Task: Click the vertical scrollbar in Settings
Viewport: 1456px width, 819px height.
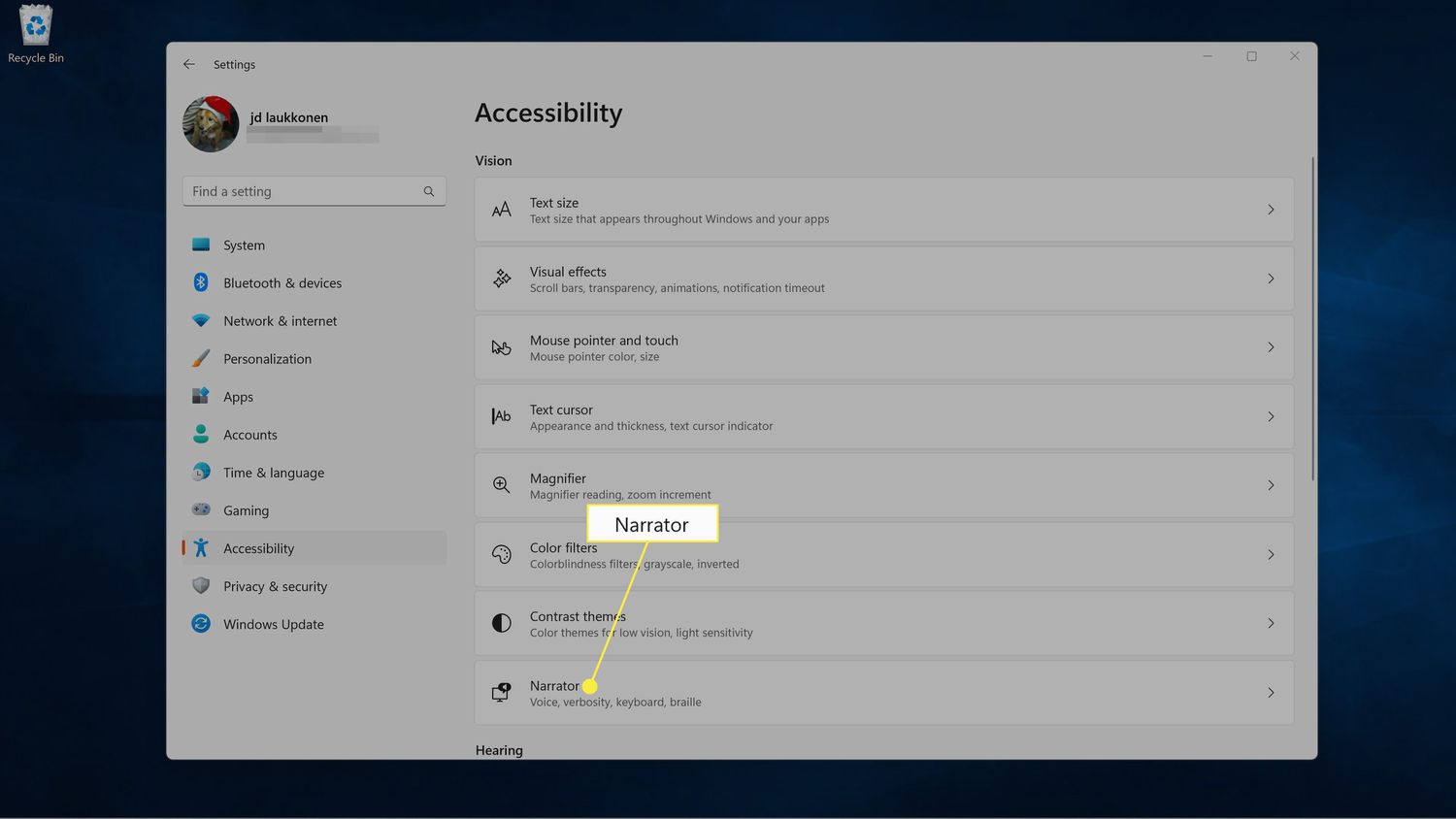Action: tap(1312, 318)
